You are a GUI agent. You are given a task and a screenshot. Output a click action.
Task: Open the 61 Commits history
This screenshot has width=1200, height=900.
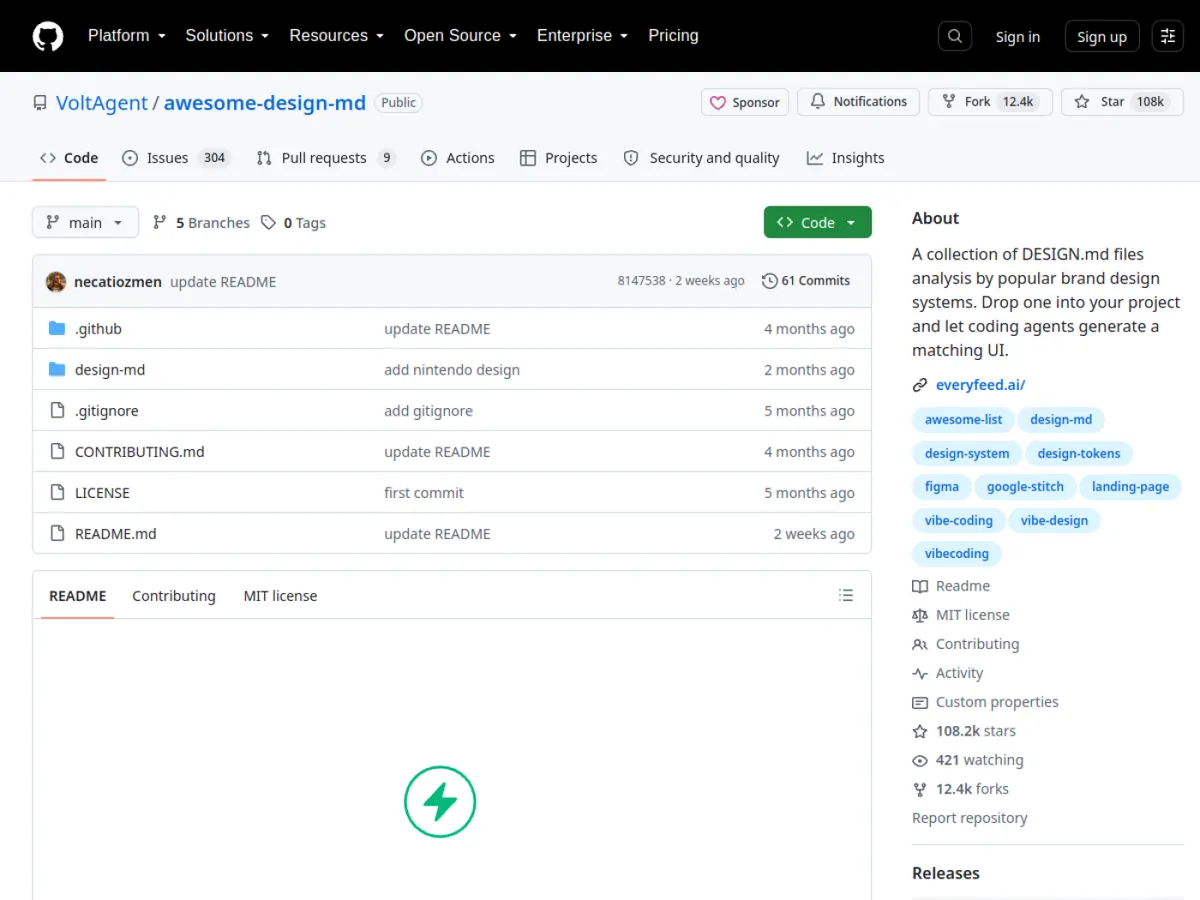(x=806, y=281)
